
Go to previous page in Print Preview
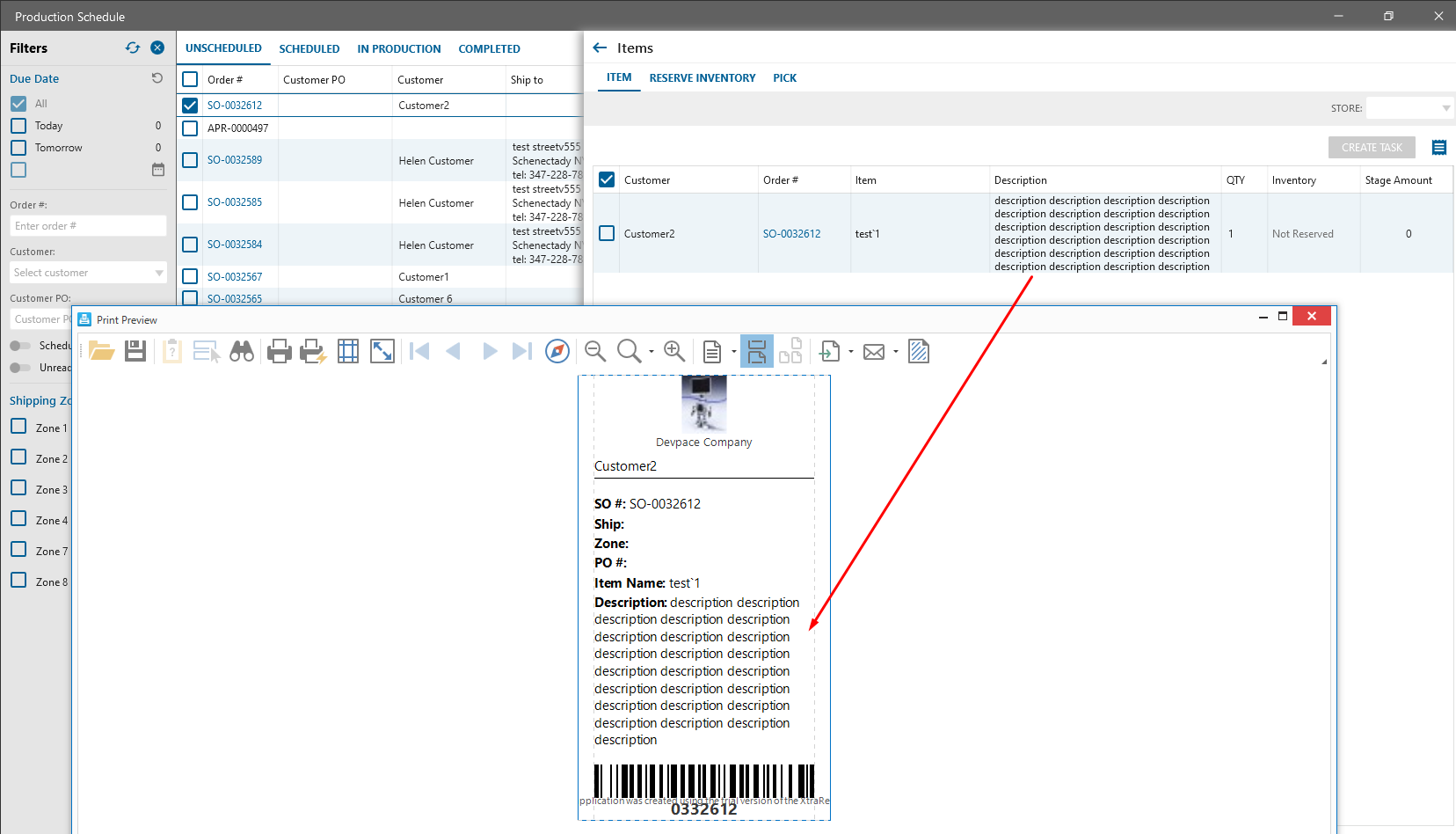pos(454,352)
